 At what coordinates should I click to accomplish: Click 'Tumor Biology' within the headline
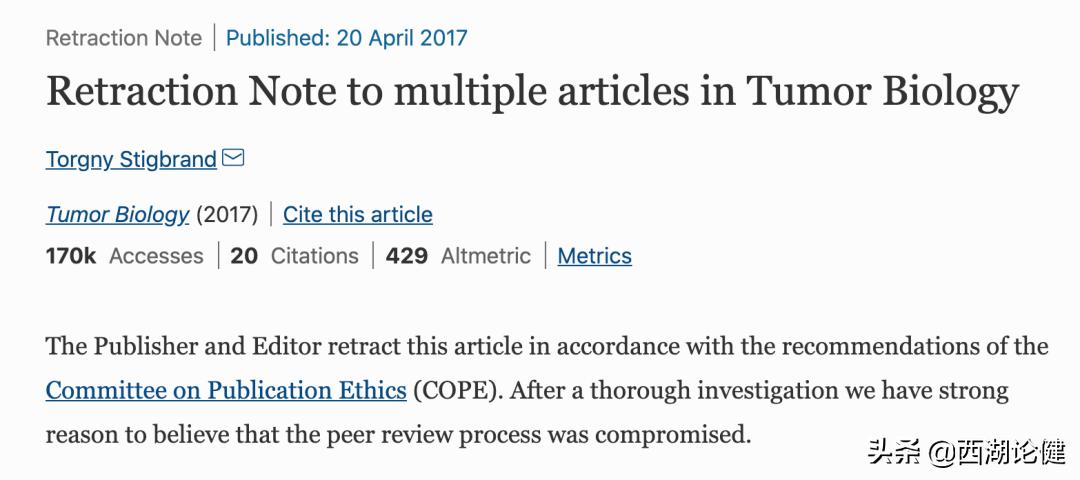click(x=882, y=92)
